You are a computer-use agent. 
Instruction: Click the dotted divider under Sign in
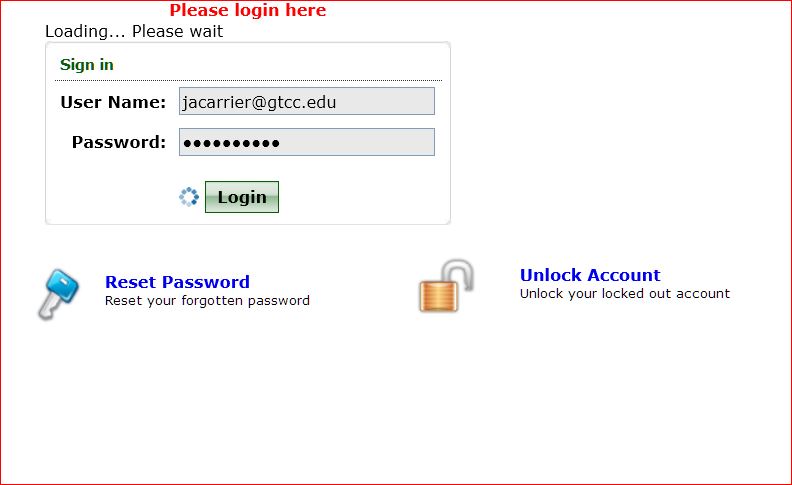(x=249, y=80)
